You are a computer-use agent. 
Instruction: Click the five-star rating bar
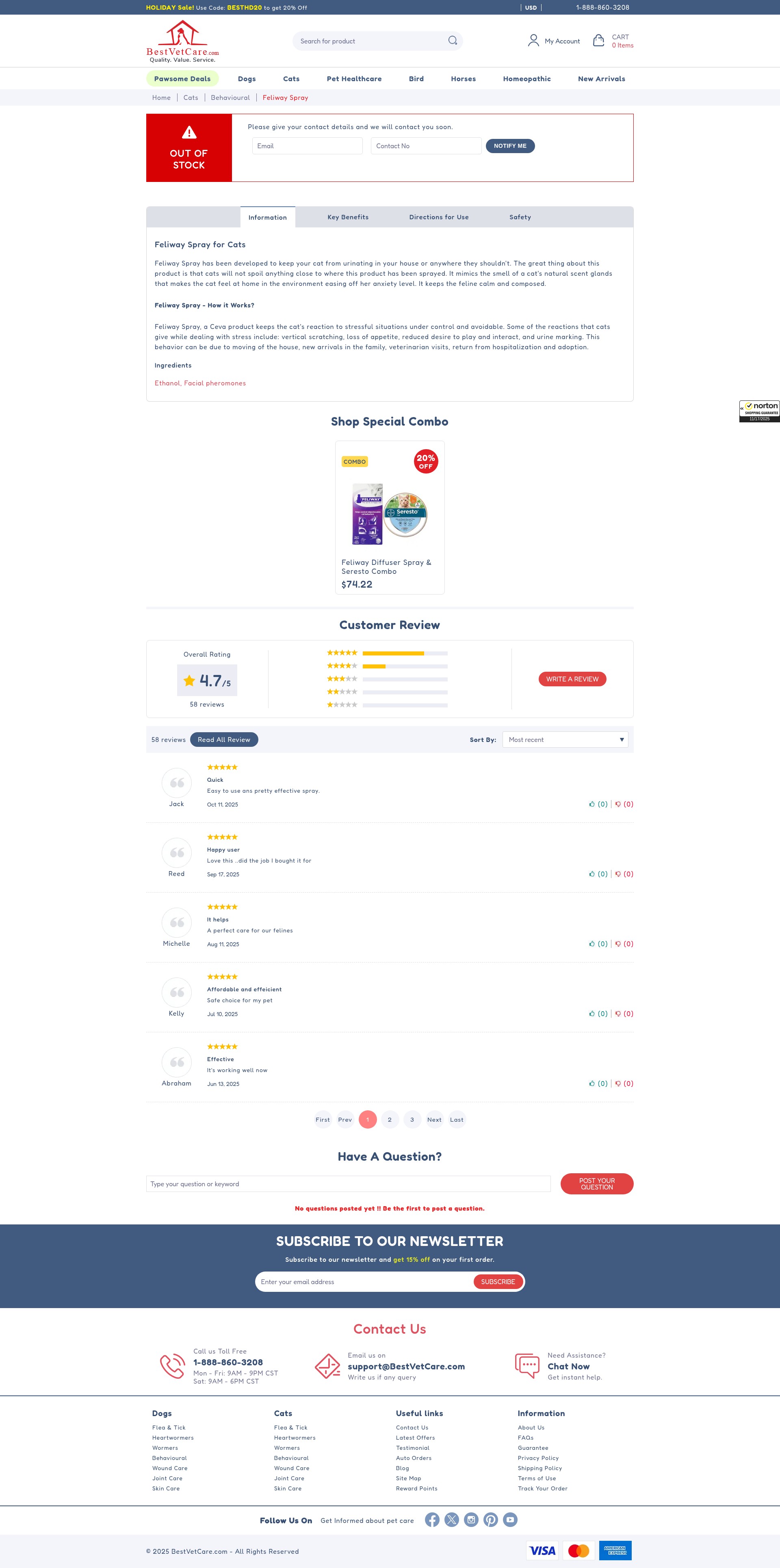pyautogui.click(x=405, y=653)
